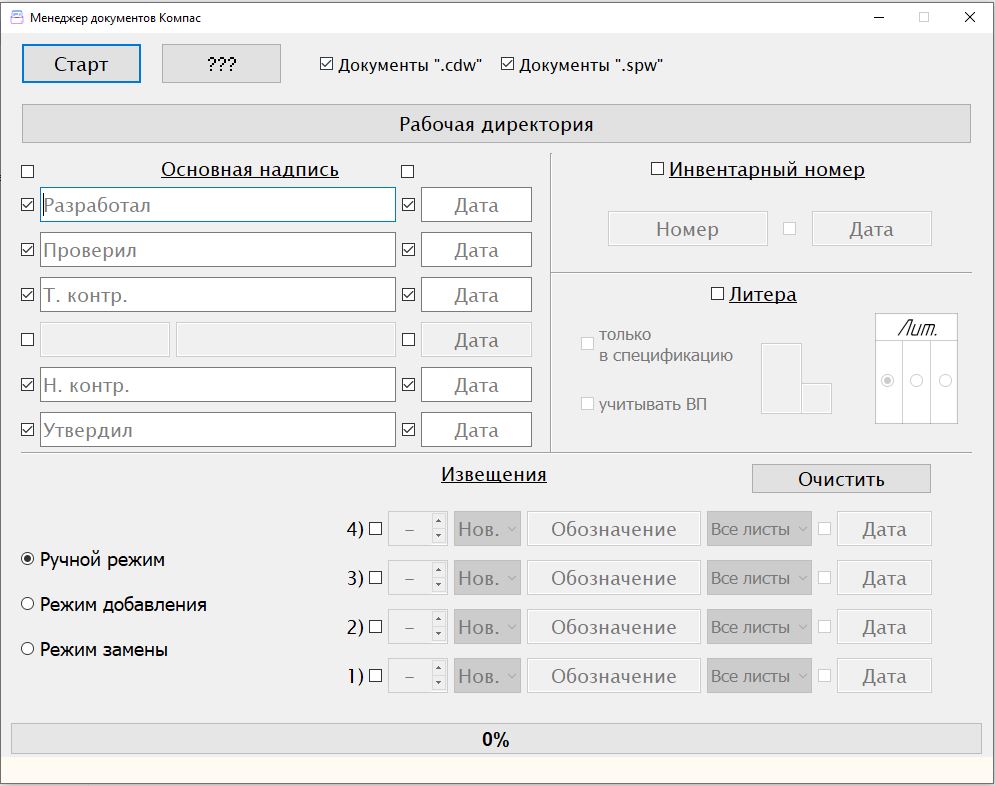
Task: Click the Утвердил input field
Action: coord(218,429)
